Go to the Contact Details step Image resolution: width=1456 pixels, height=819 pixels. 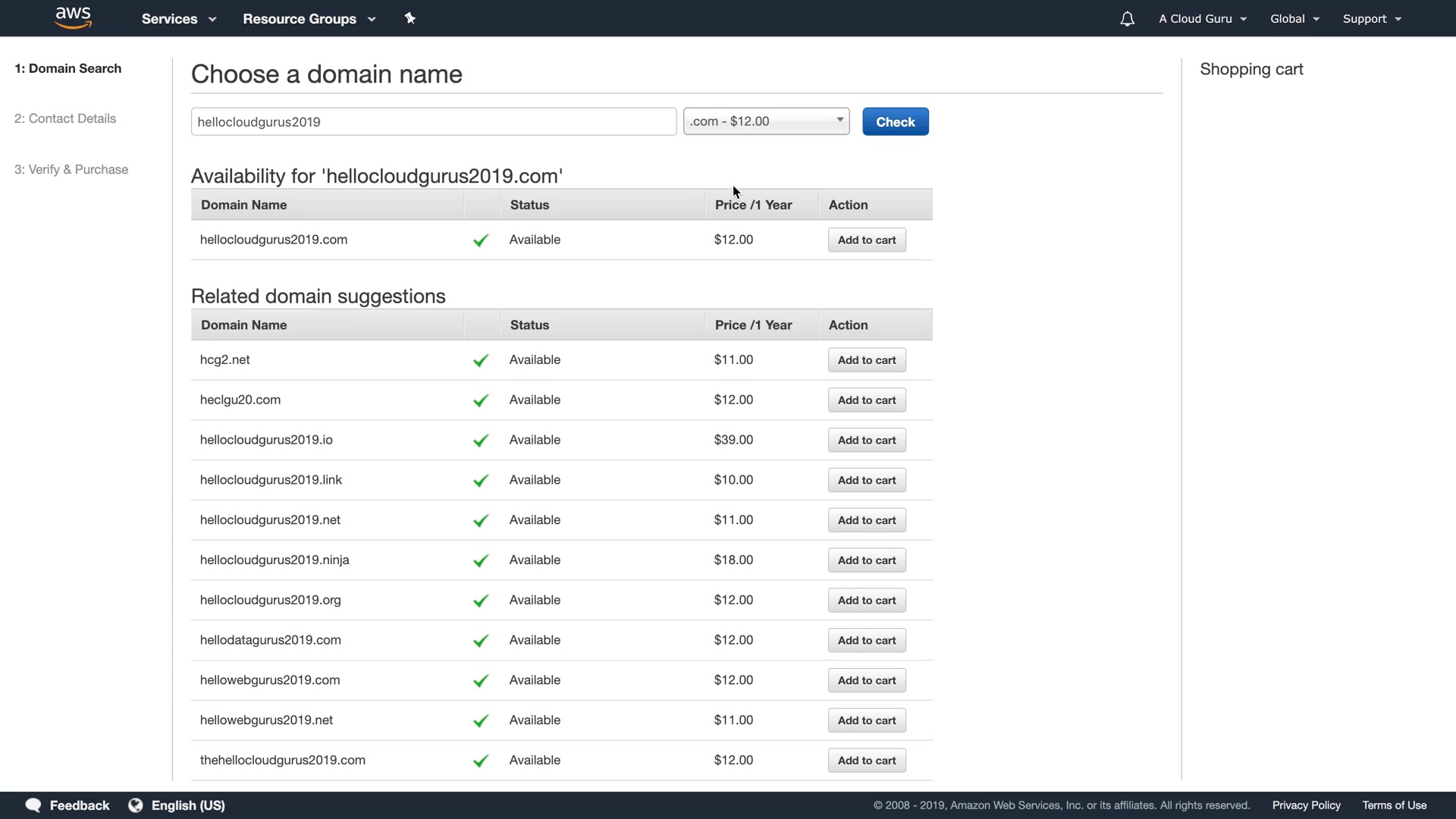(x=65, y=118)
